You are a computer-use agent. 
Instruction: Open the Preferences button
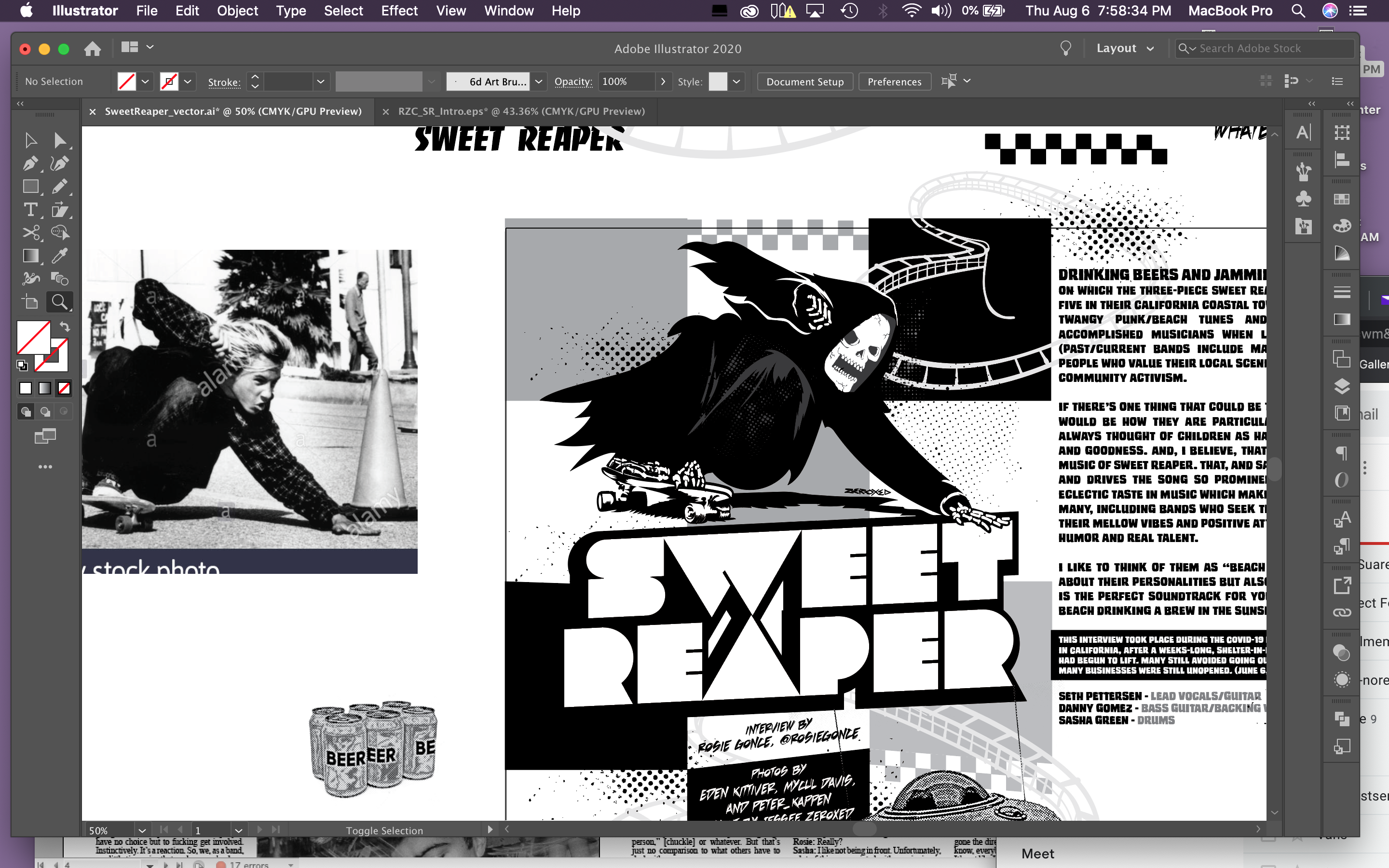pyautogui.click(x=894, y=81)
